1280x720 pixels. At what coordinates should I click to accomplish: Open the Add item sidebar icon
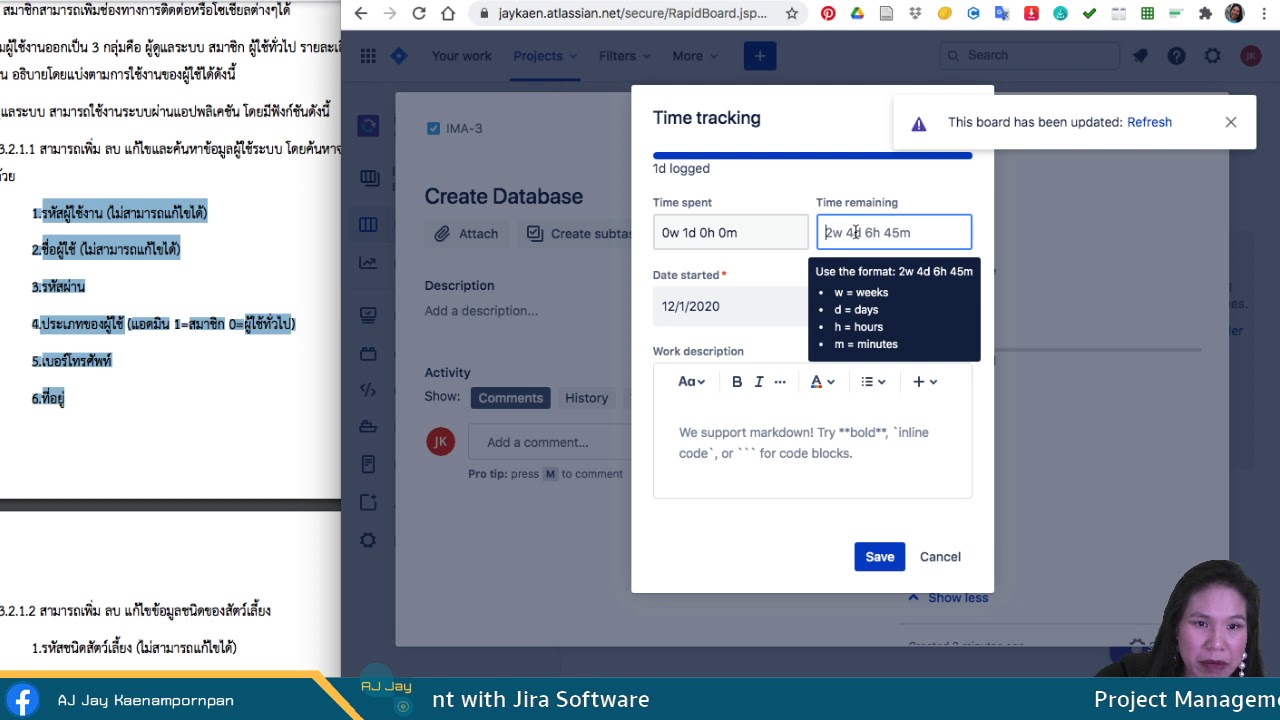coord(368,502)
